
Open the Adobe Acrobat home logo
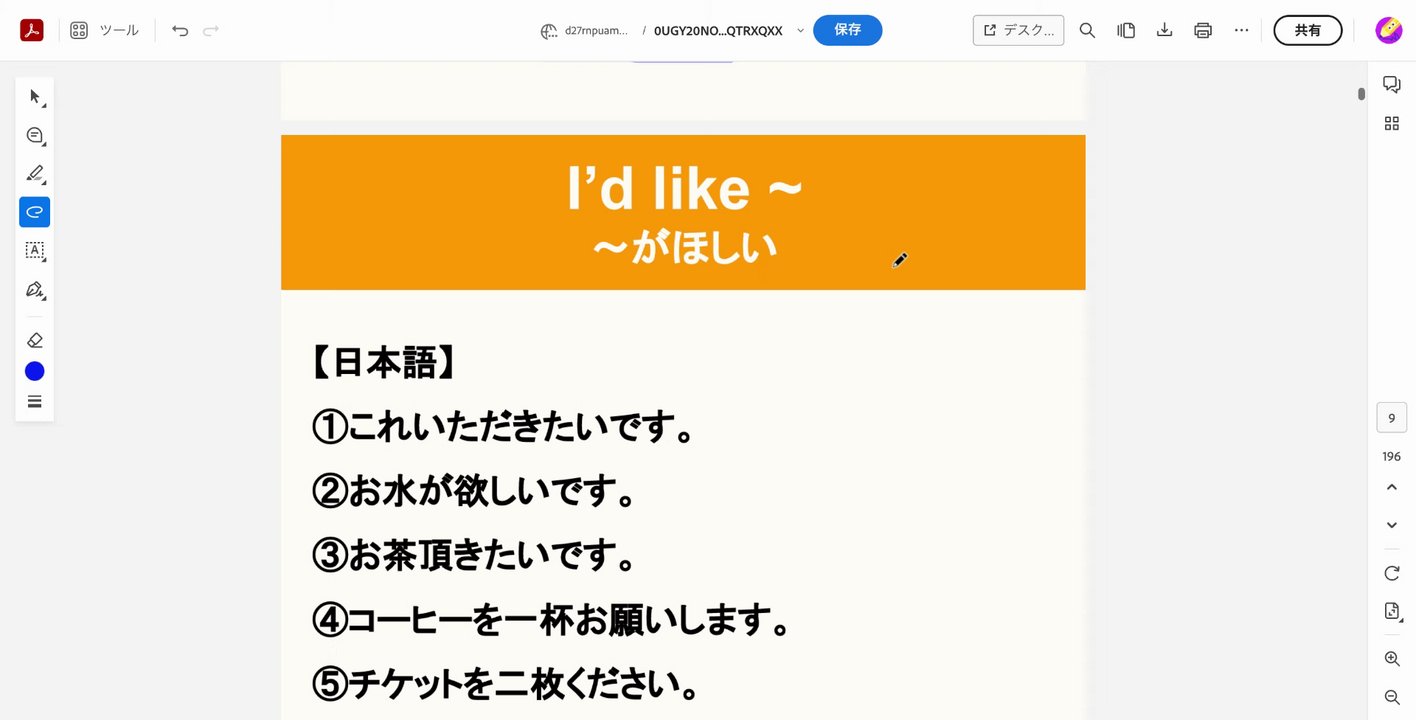31,30
